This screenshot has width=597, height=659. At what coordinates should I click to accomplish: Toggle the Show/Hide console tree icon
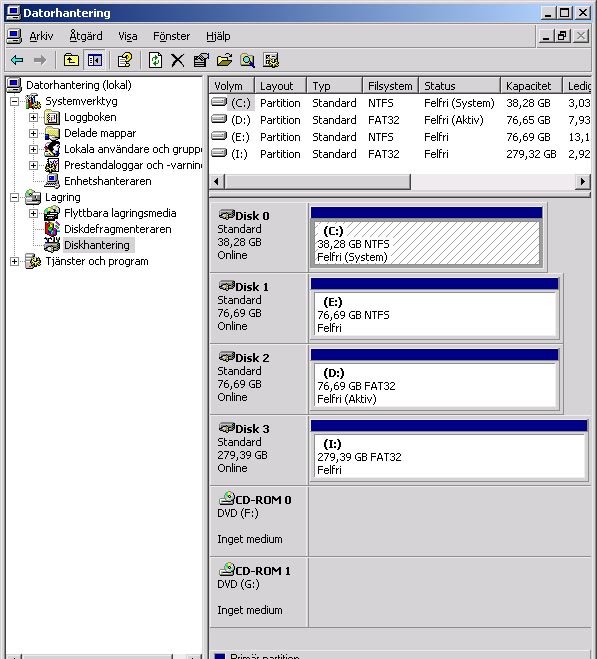(95, 60)
